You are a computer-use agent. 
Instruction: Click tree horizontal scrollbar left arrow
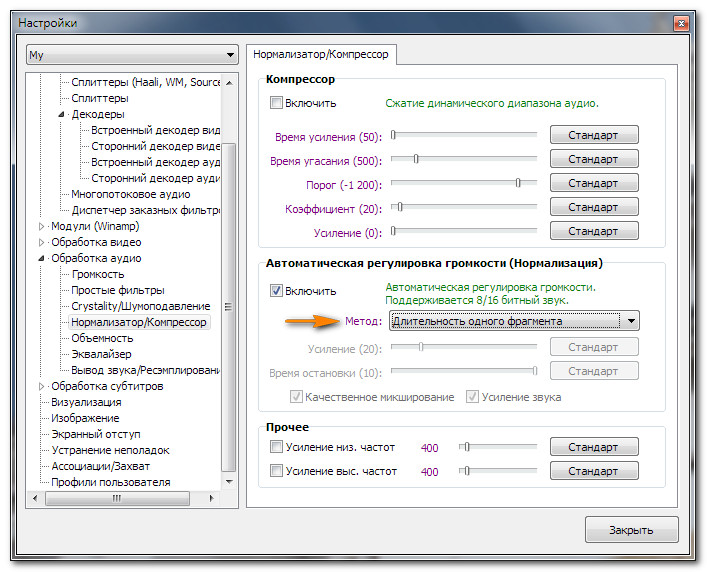point(35,499)
